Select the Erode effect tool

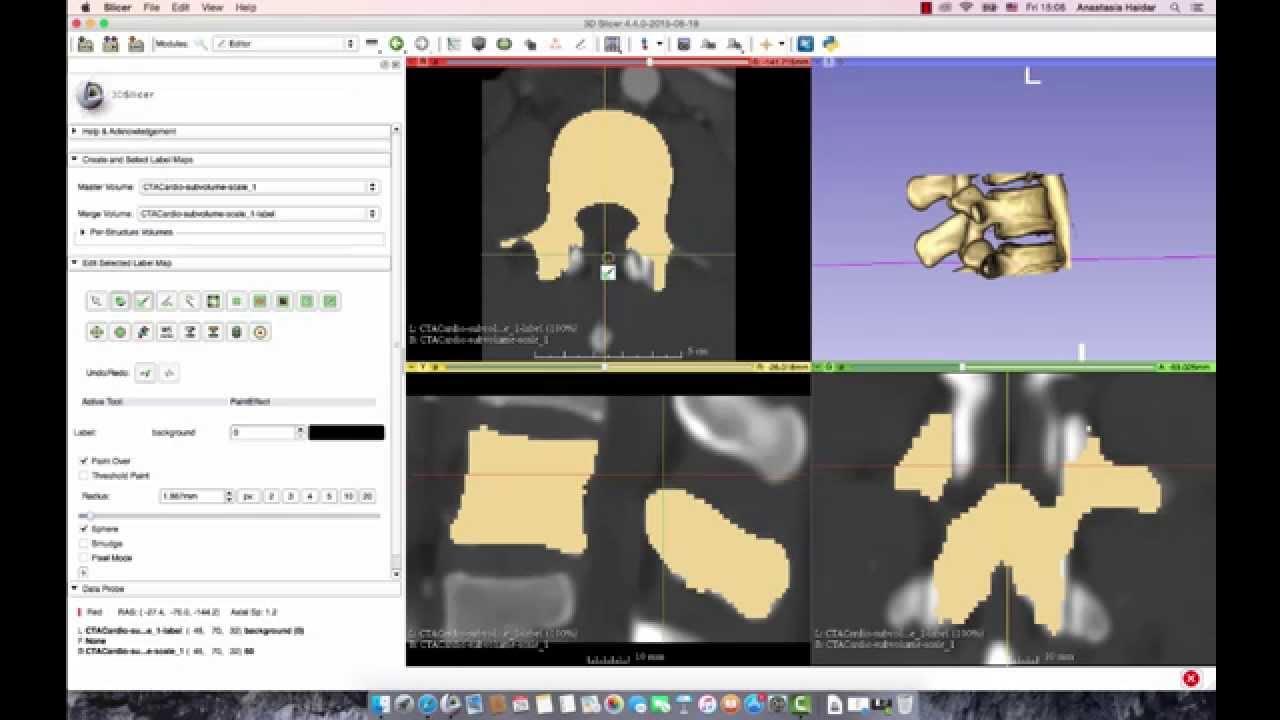[x=96, y=332]
